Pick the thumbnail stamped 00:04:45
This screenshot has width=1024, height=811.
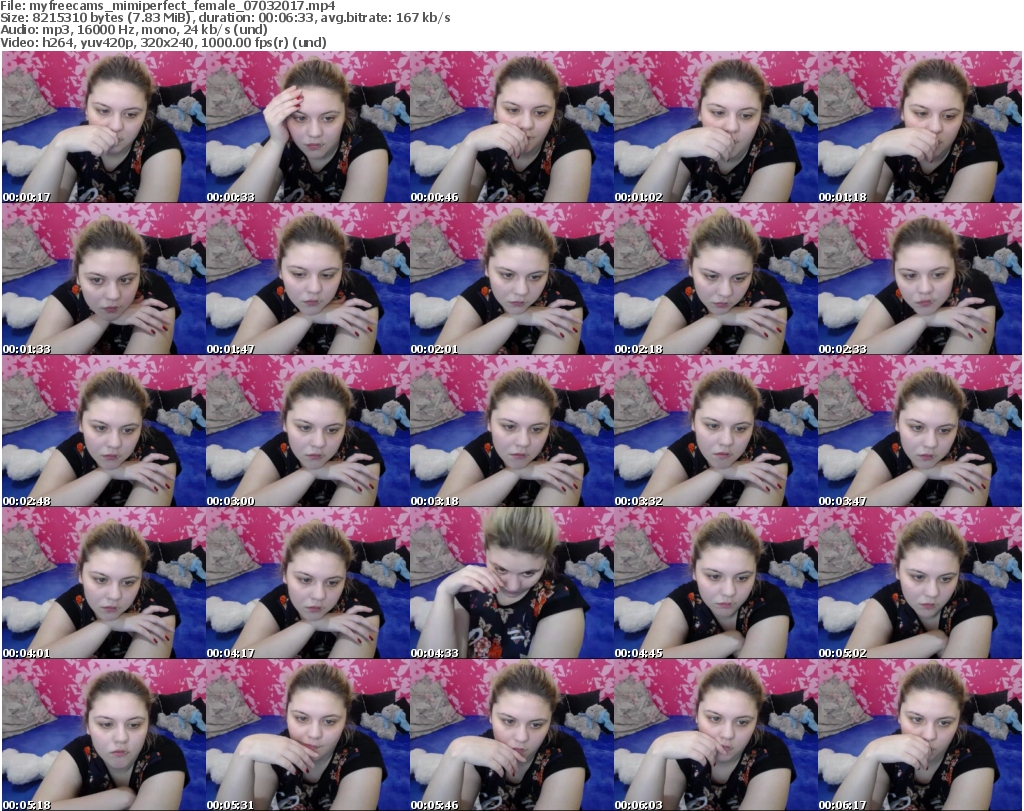(716, 583)
